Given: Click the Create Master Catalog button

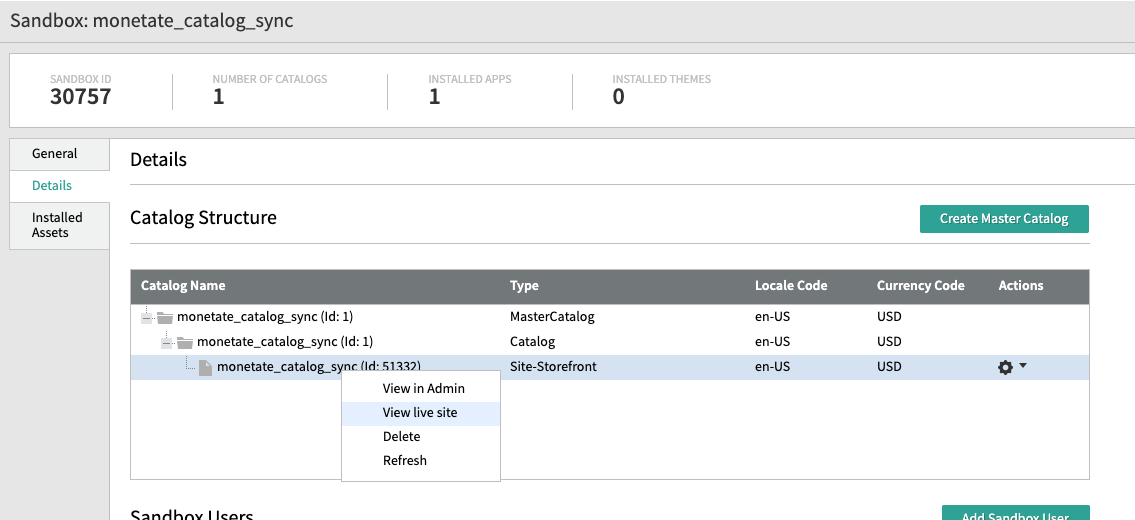Looking at the screenshot, I should click(1004, 219).
